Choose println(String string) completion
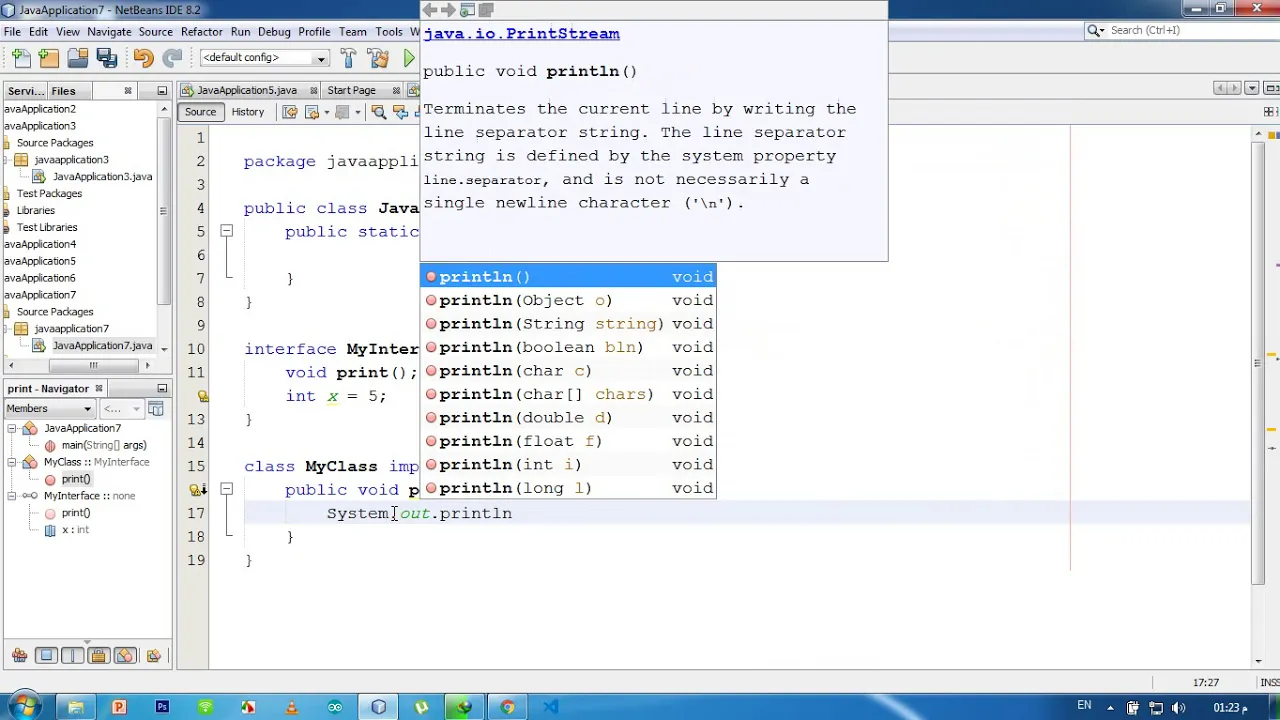The height and width of the screenshot is (720, 1280). 568,324
